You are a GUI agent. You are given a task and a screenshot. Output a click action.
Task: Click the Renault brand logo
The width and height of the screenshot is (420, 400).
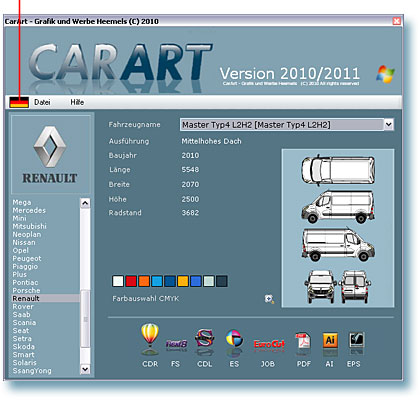point(50,155)
